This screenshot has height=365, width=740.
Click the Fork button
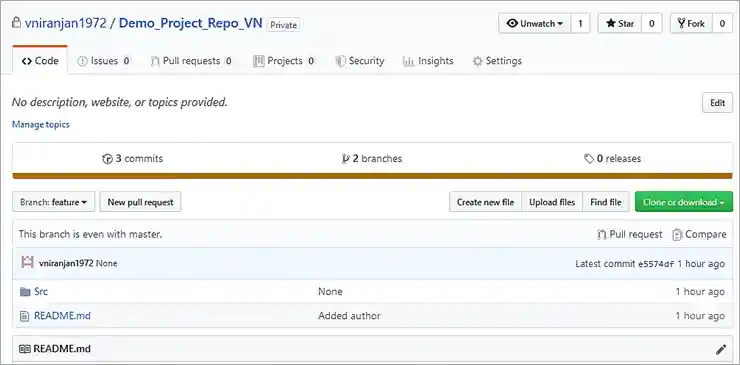click(691, 24)
